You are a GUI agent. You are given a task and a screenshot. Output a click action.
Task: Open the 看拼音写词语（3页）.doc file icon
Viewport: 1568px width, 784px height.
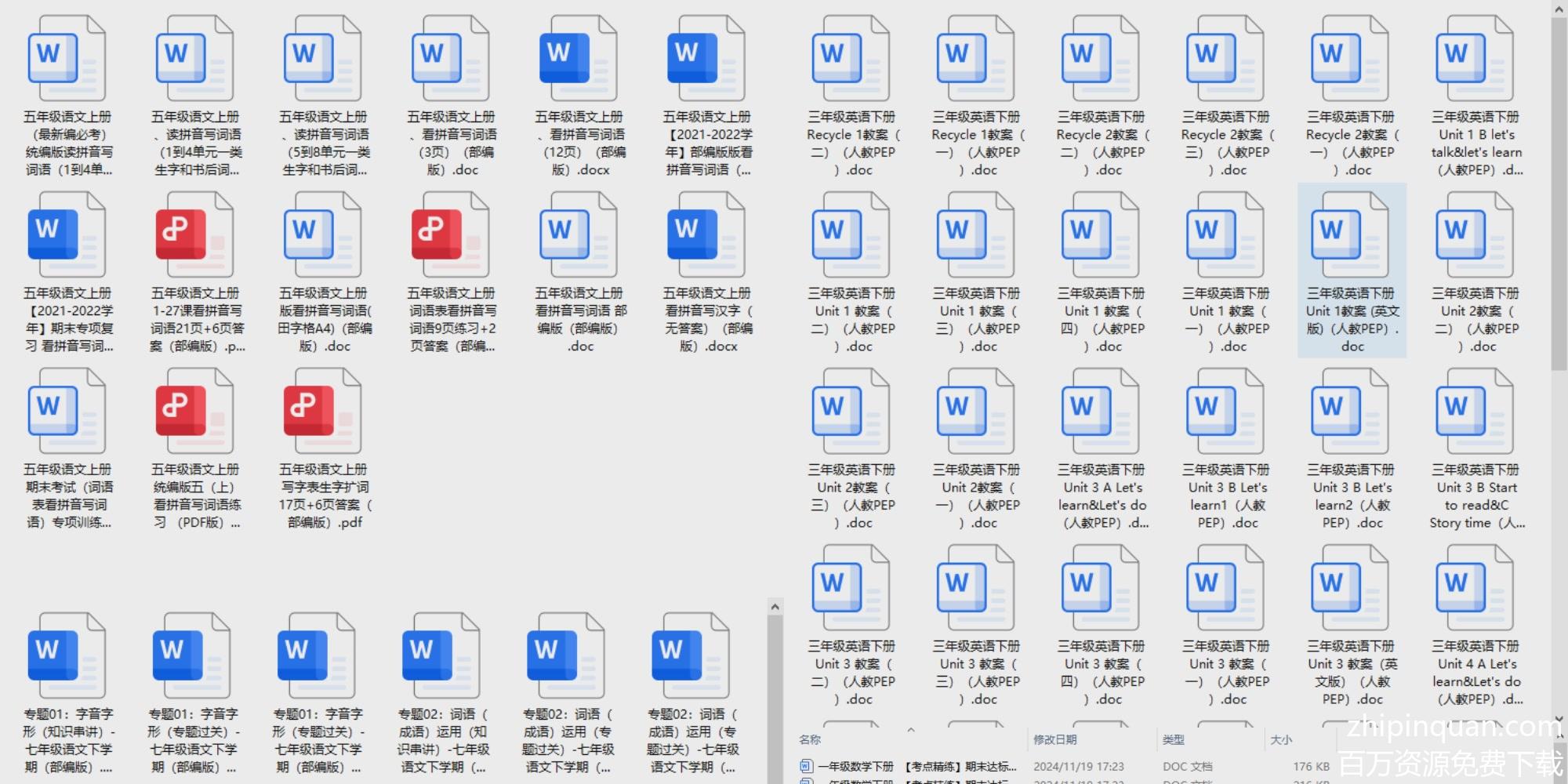click(450, 60)
